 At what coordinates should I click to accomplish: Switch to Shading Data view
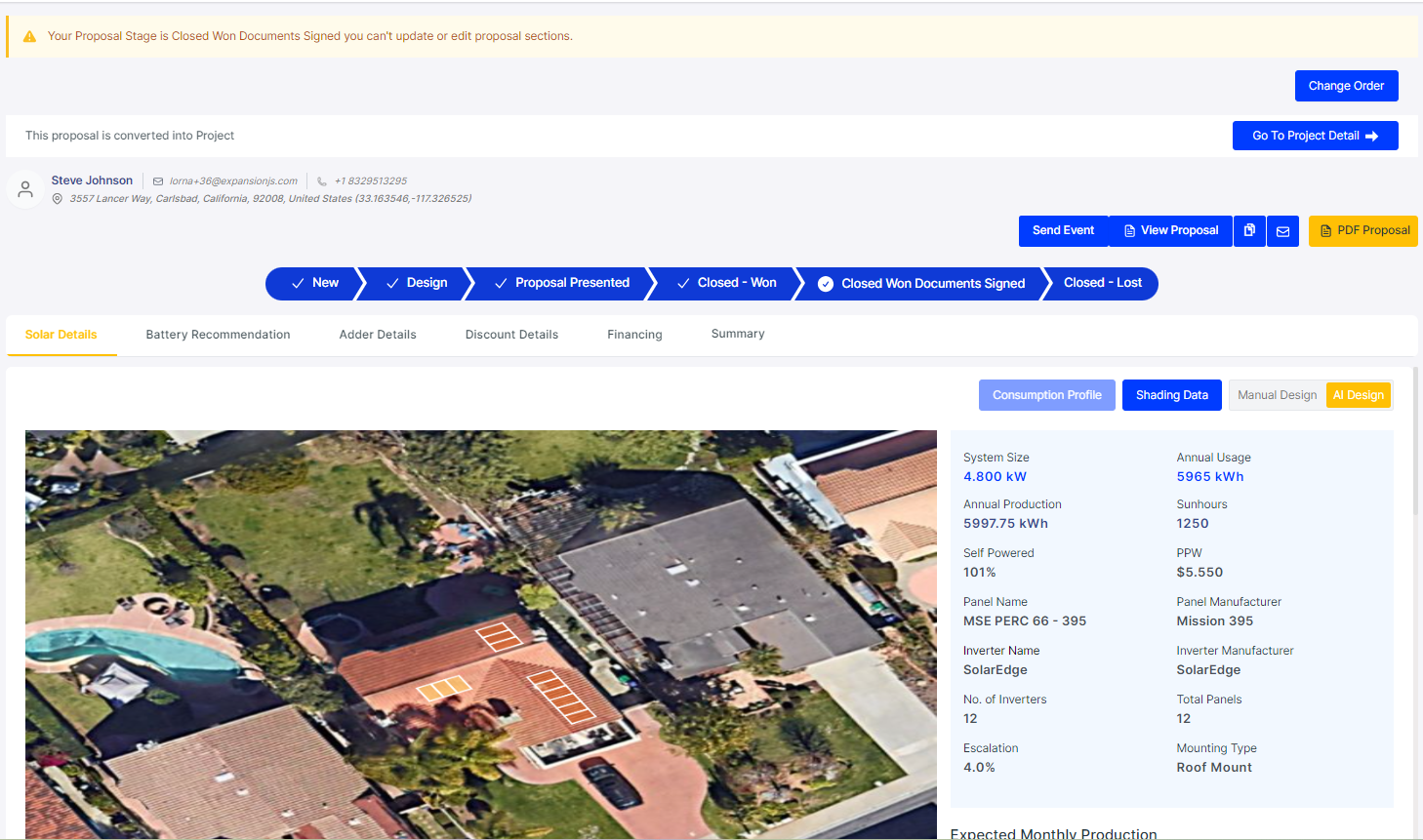[1171, 394]
